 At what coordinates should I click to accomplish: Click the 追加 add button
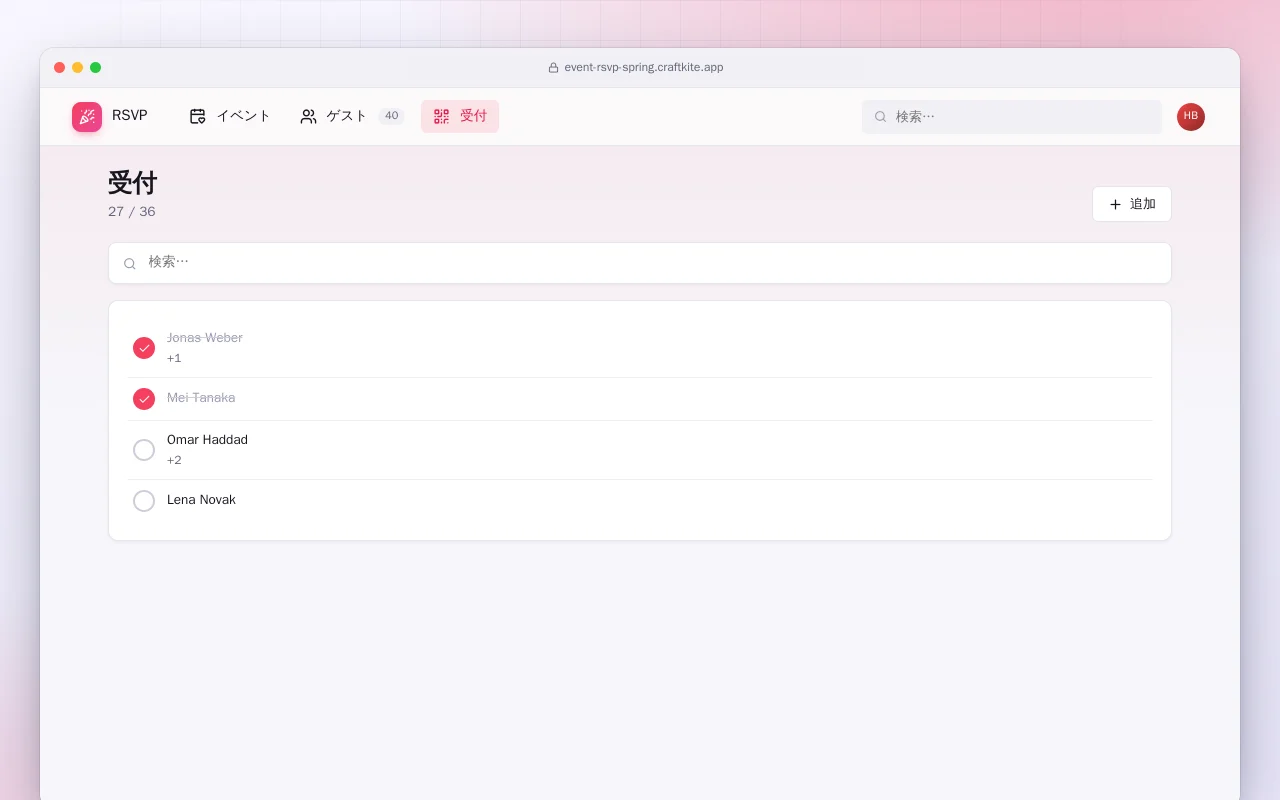coord(1132,204)
